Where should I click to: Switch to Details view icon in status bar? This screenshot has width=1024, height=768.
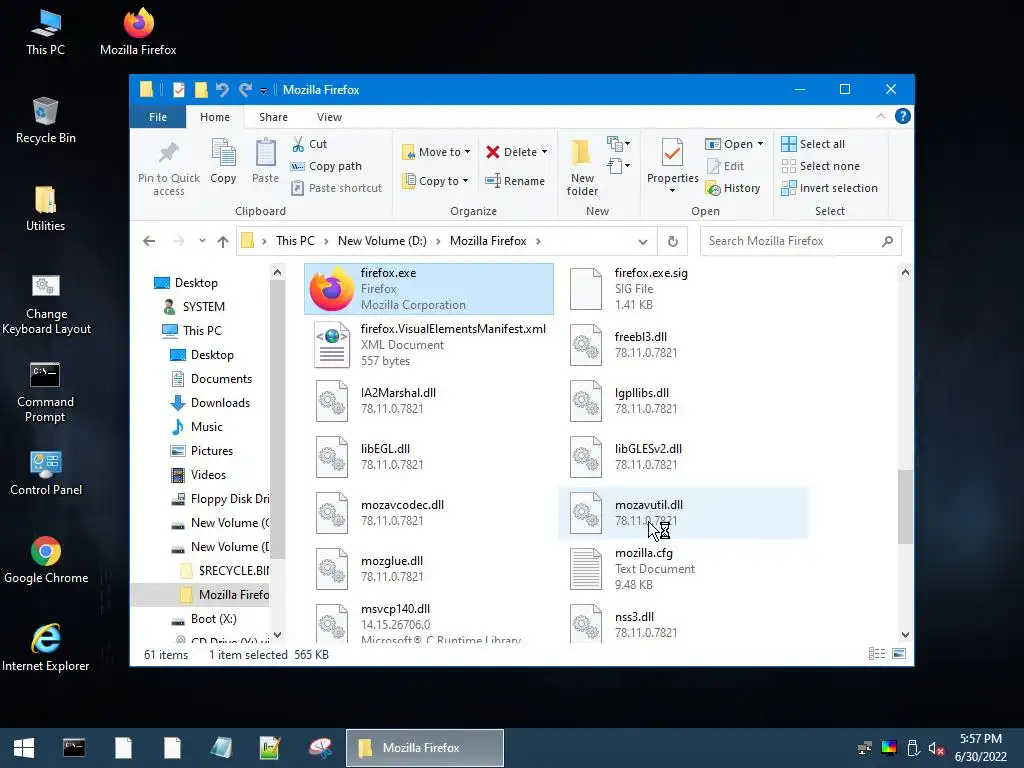click(877, 654)
